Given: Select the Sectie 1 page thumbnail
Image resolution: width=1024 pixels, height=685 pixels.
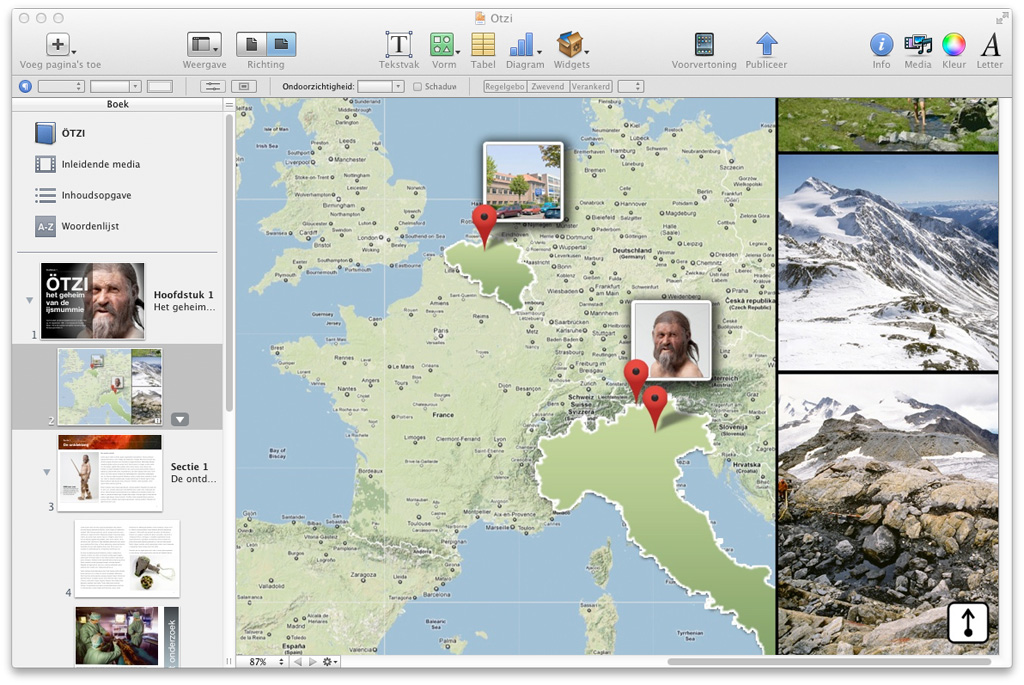Looking at the screenshot, I should click(x=110, y=473).
